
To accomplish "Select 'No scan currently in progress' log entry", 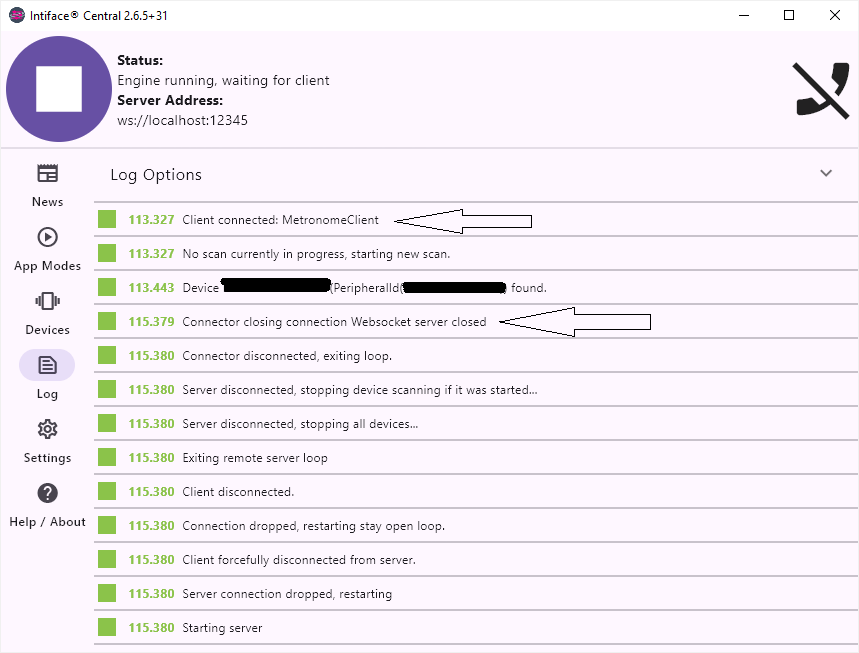I will click(x=476, y=254).
